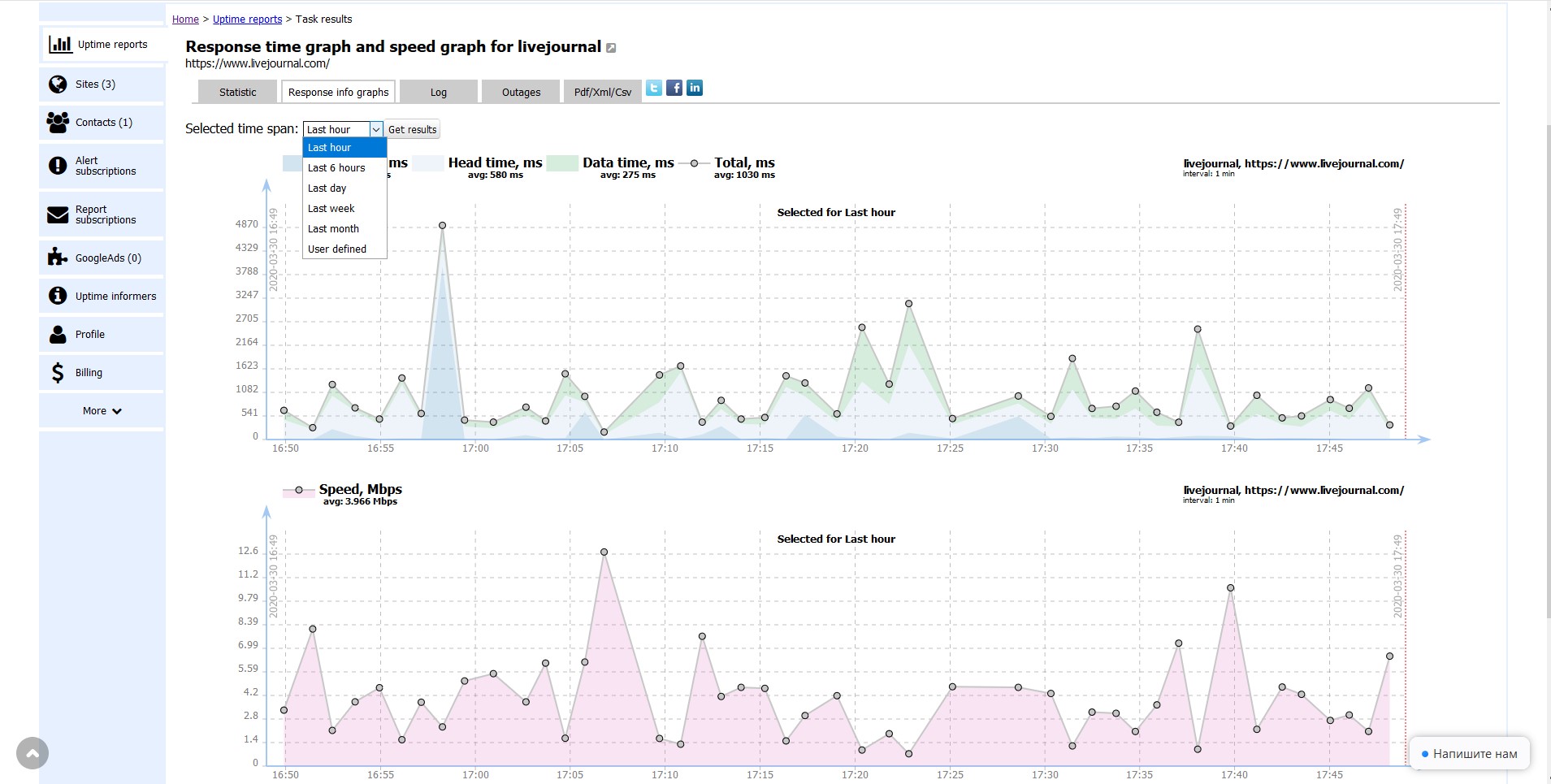Click the Billing dollar icon
Image resolution: width=1551 pixels, height=784 pixels.
58,372
